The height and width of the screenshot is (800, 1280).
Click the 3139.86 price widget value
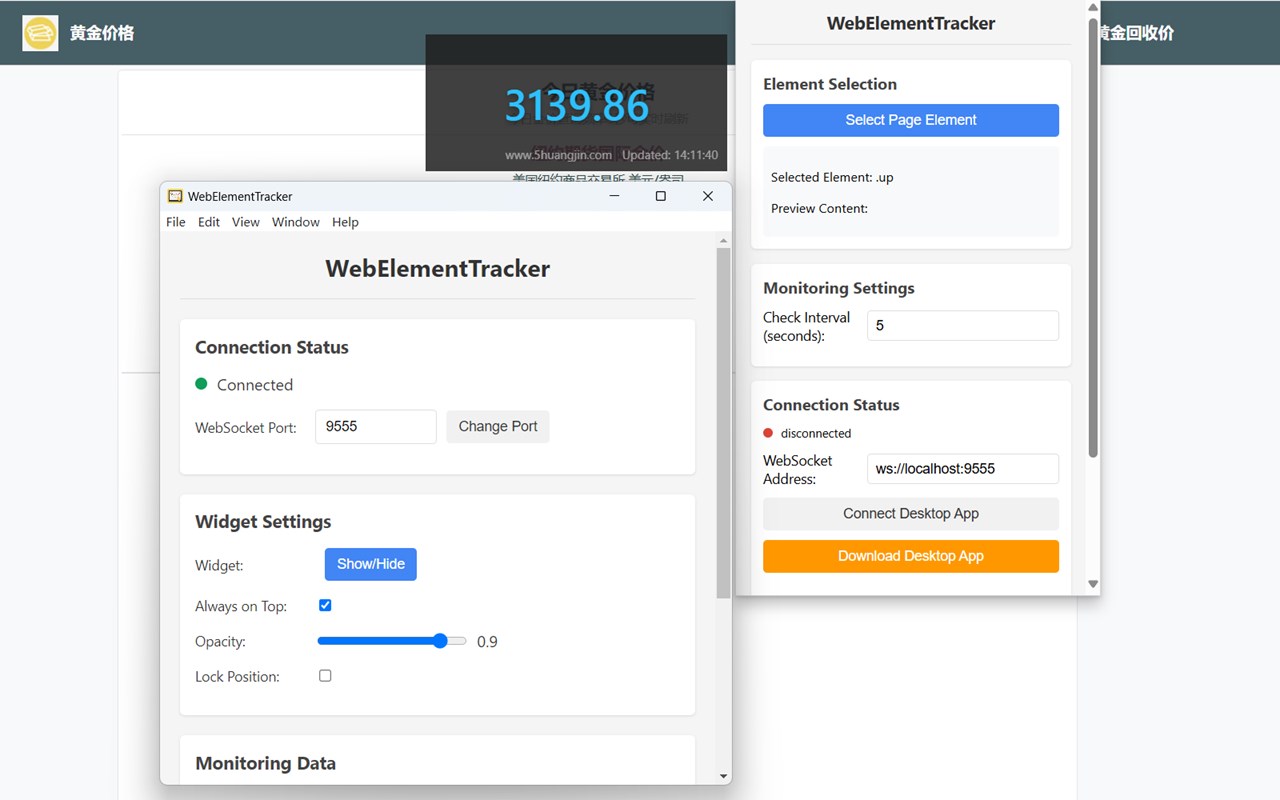[577, 105]
